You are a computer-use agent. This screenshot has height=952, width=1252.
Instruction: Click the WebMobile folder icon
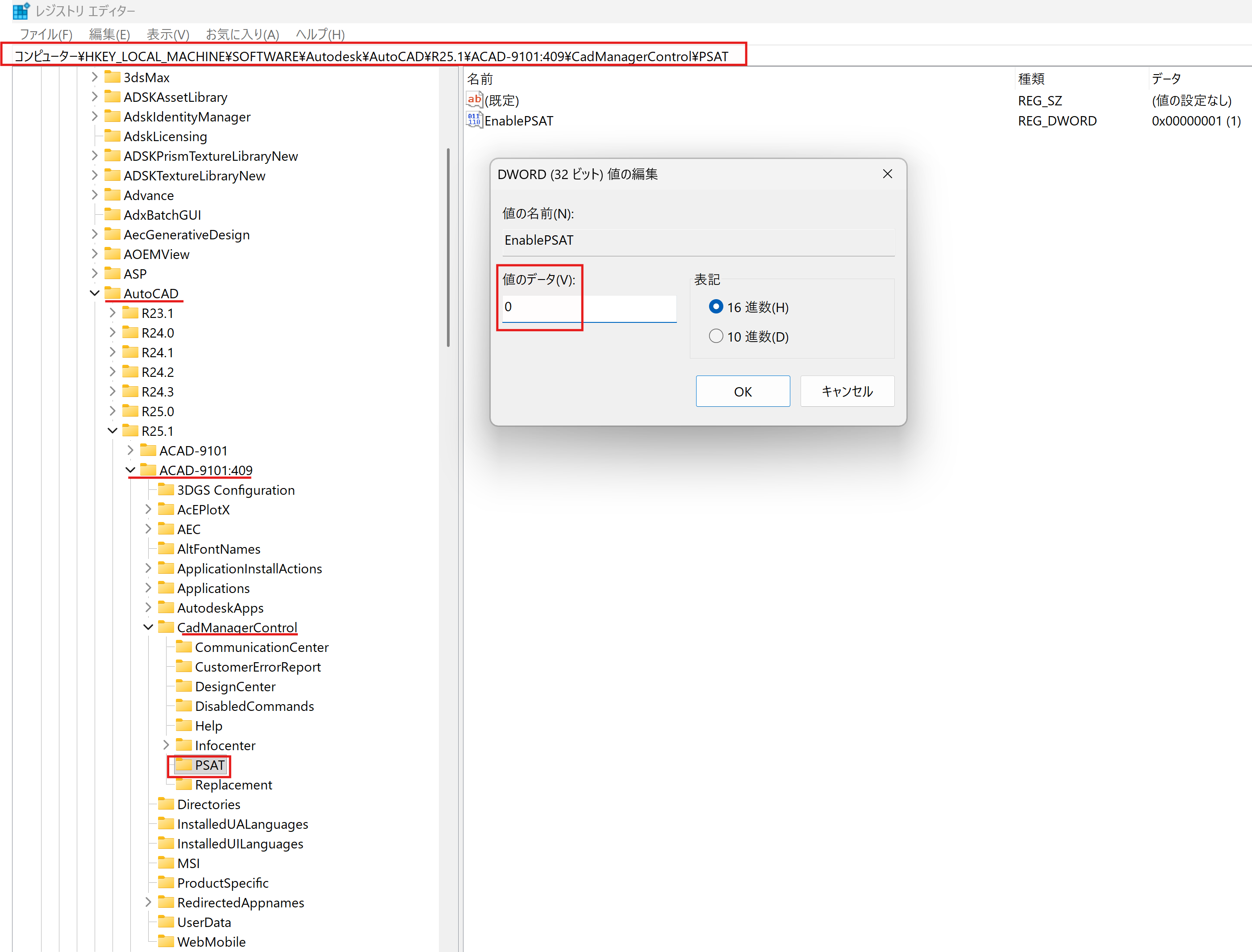pos(166,941)
